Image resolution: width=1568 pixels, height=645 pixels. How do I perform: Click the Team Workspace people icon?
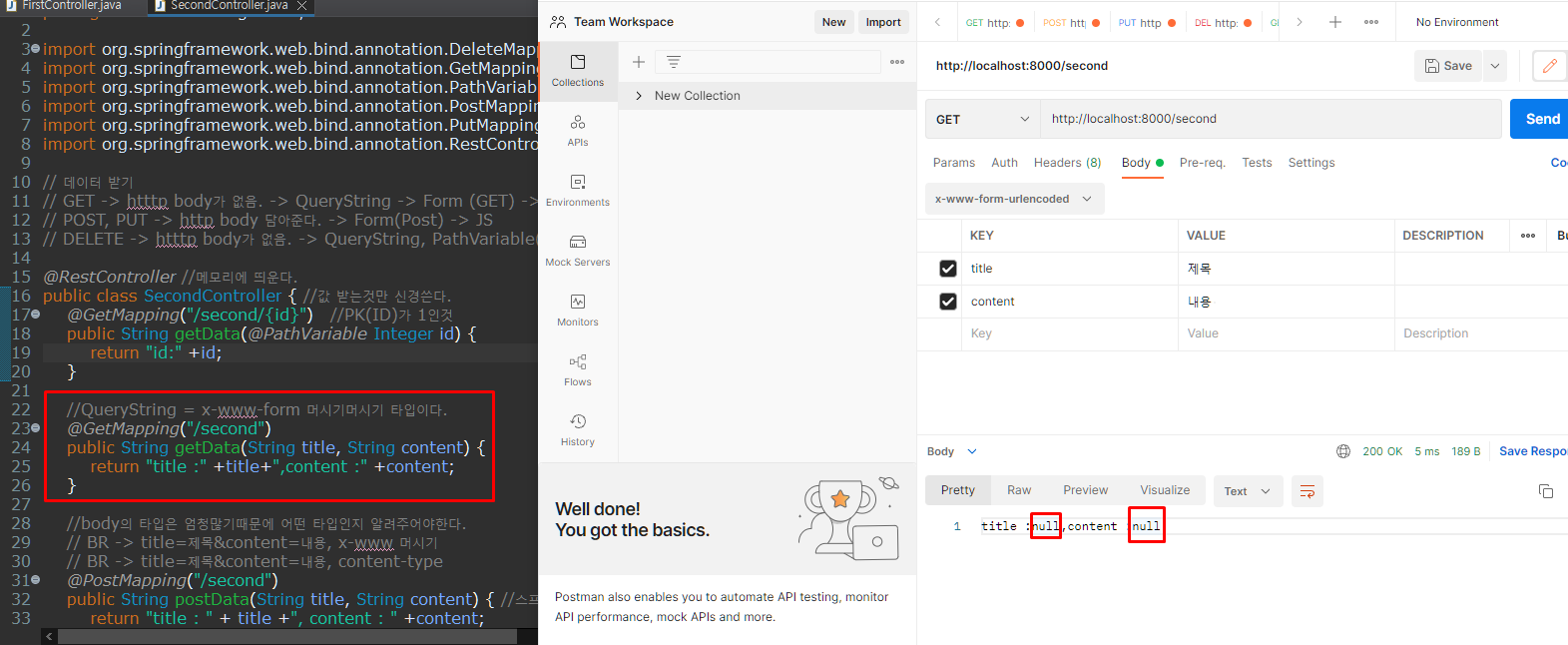[x=558, y=22]
